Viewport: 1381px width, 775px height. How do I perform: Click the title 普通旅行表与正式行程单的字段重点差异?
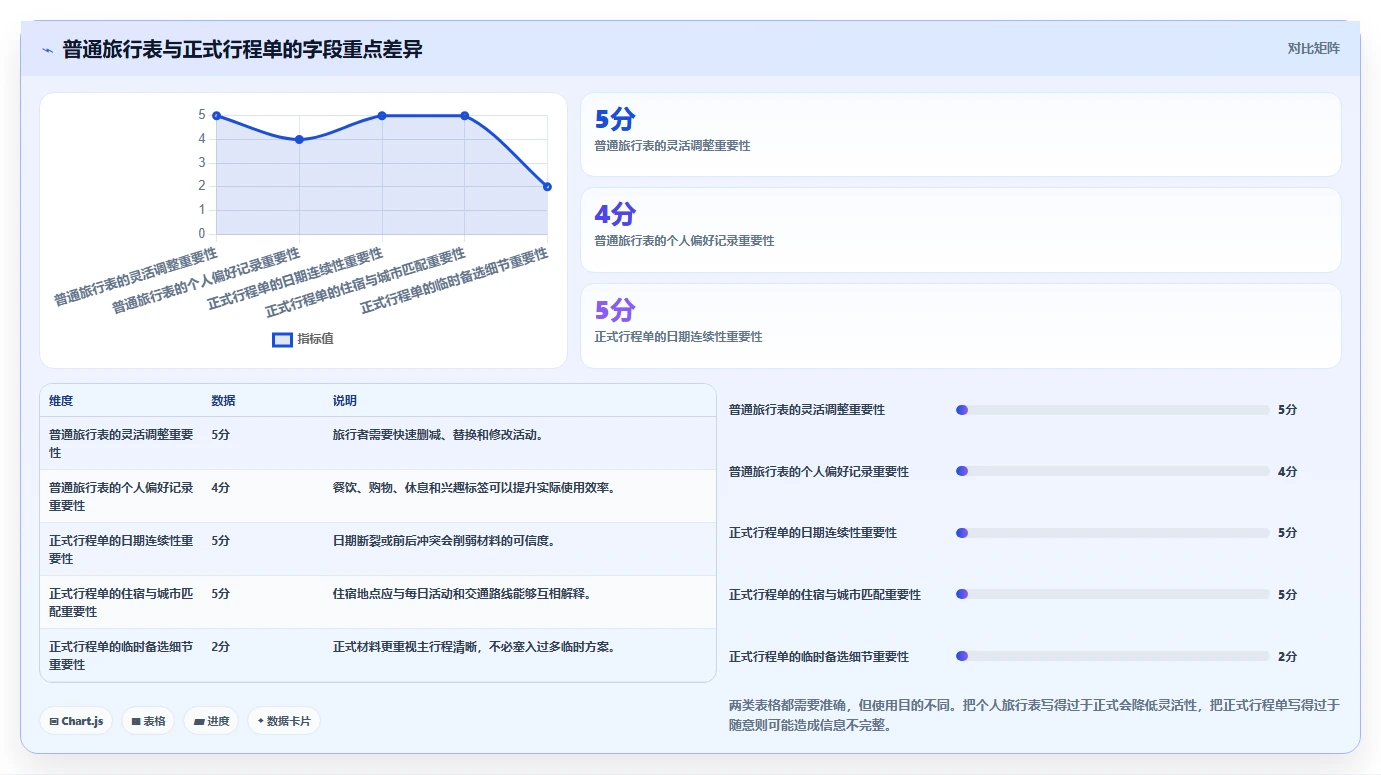point(243,50)
